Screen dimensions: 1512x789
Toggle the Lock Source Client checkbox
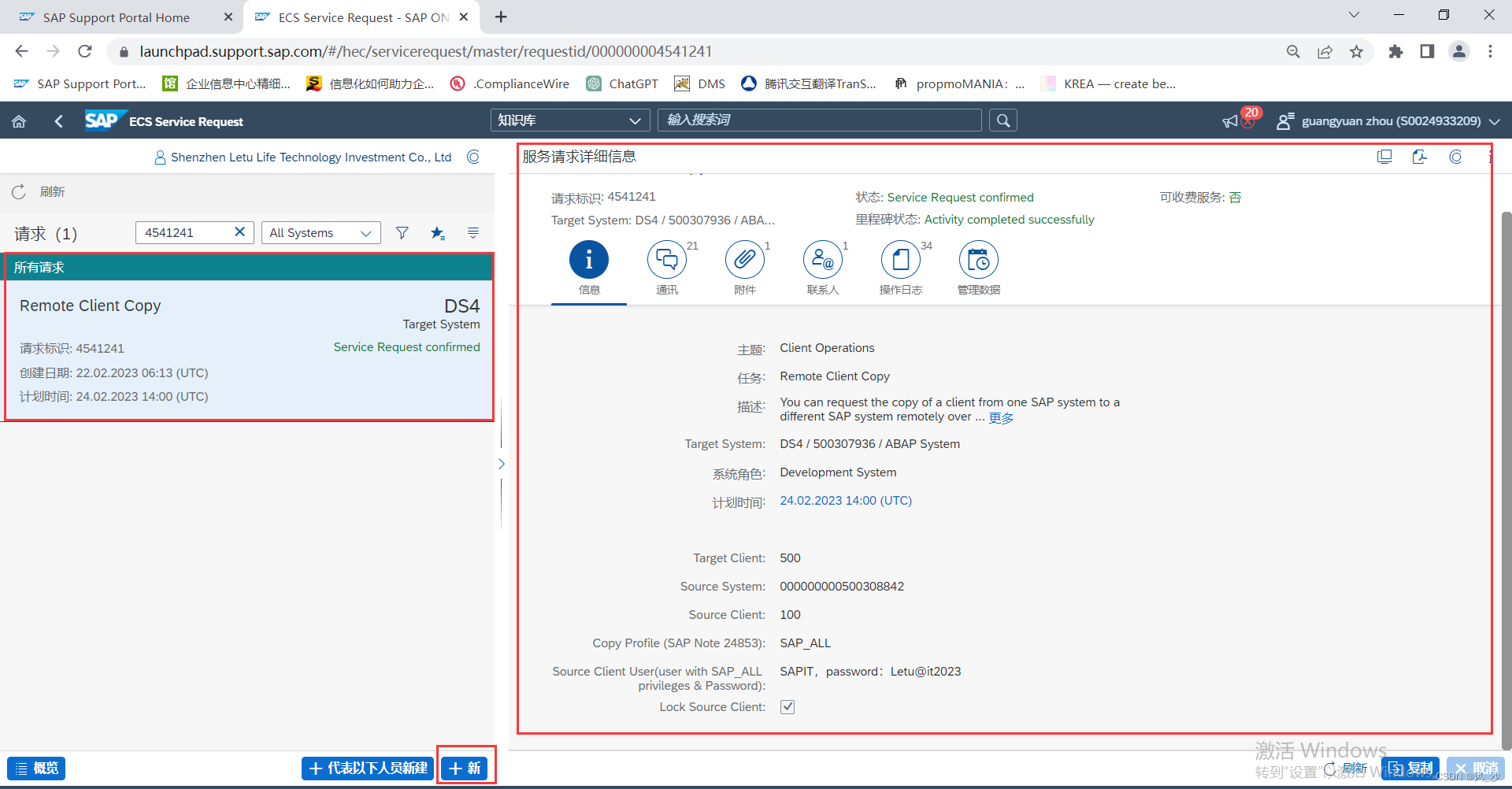787,707
